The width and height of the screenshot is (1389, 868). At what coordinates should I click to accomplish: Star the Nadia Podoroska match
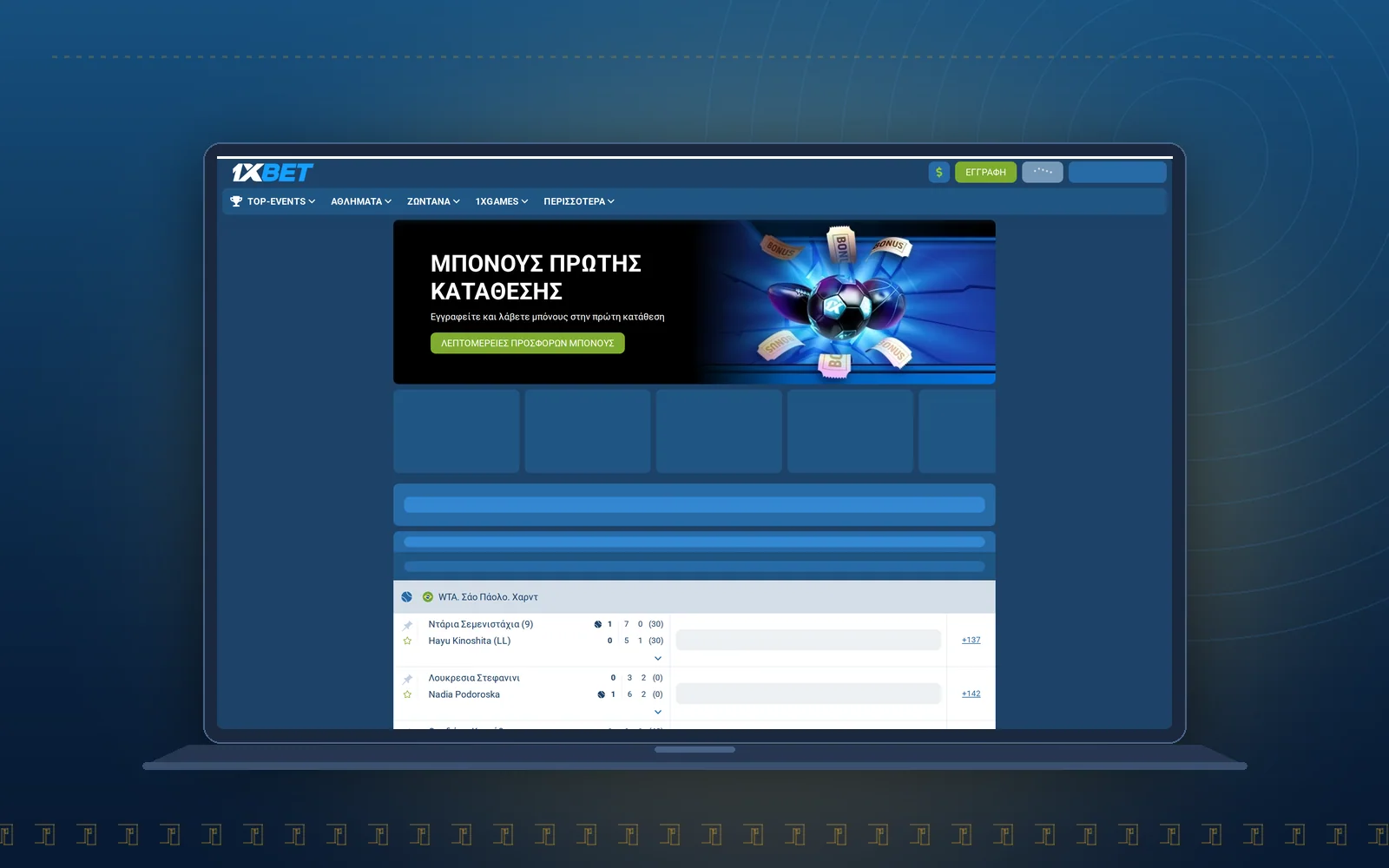407,695
